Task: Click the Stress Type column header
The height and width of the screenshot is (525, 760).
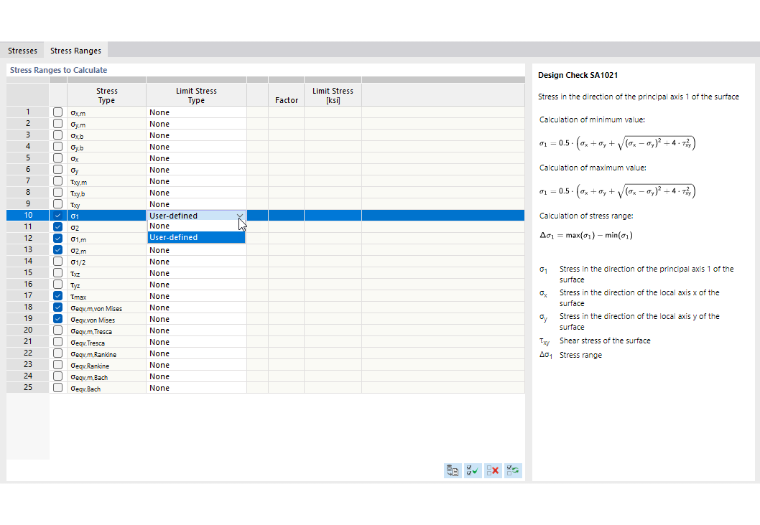Action: pyautogui.click(x=107, y=95)
